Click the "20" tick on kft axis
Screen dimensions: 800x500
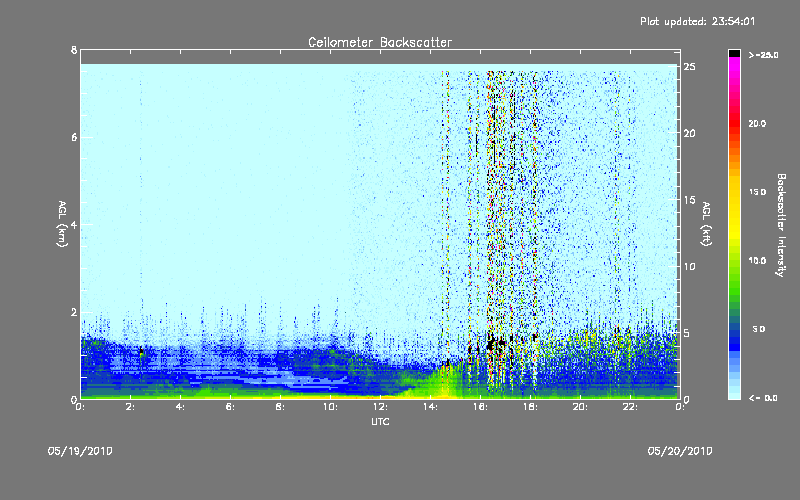[690, 133]
